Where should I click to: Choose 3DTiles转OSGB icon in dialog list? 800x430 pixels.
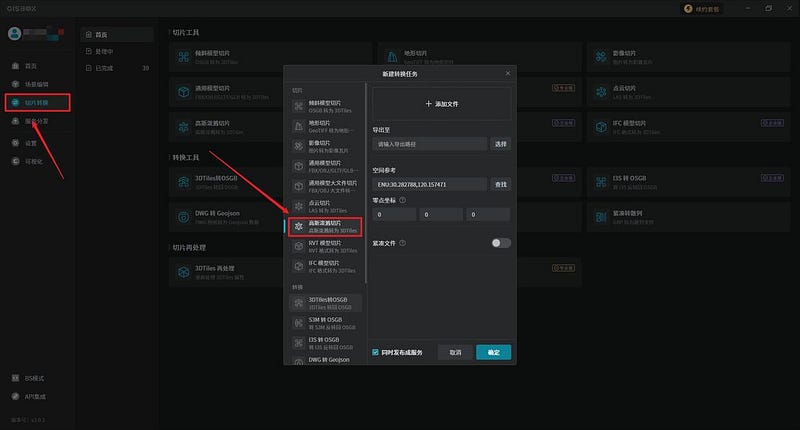(298, 303)
